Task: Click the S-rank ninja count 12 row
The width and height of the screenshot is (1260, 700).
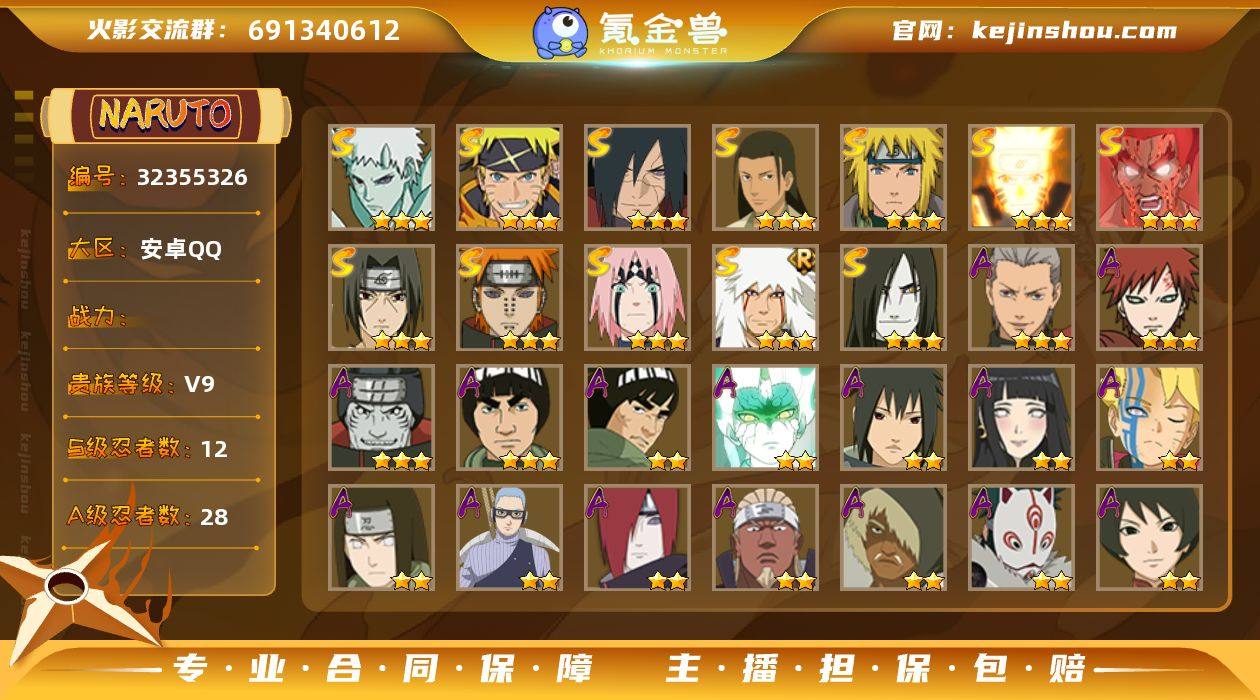Action: click(x=160, y=449)
